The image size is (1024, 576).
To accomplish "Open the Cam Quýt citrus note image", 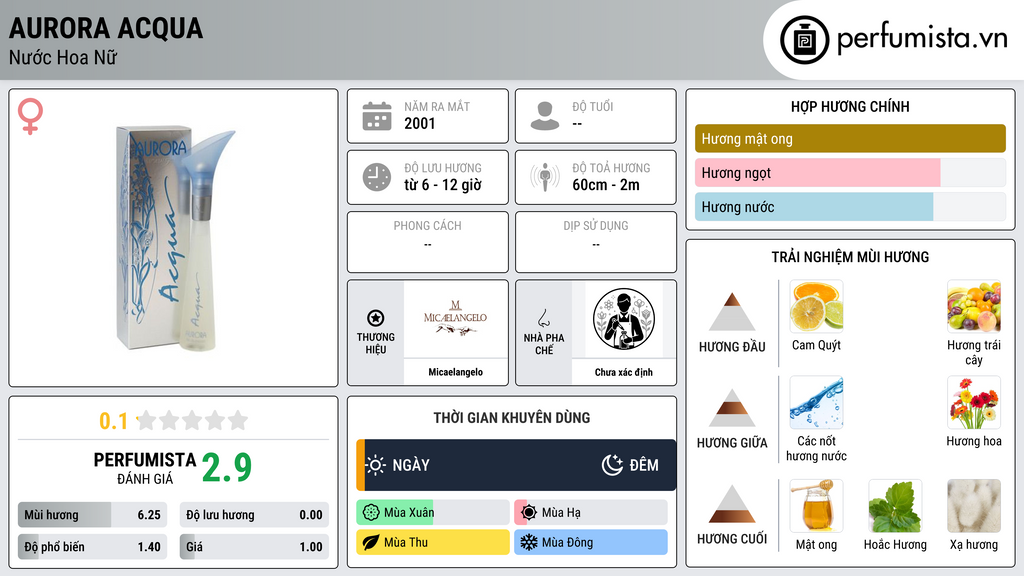I will click(x=816, y=307).
